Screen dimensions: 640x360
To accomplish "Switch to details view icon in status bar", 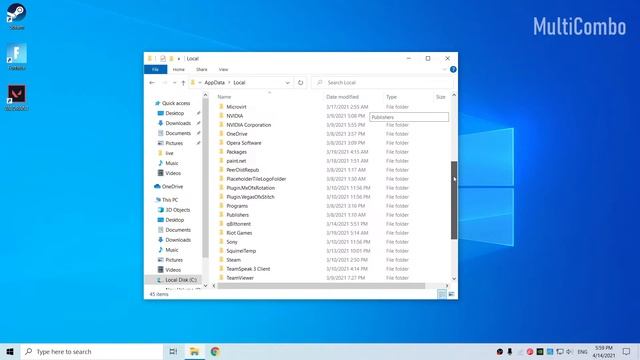I will tap(442, 294).
